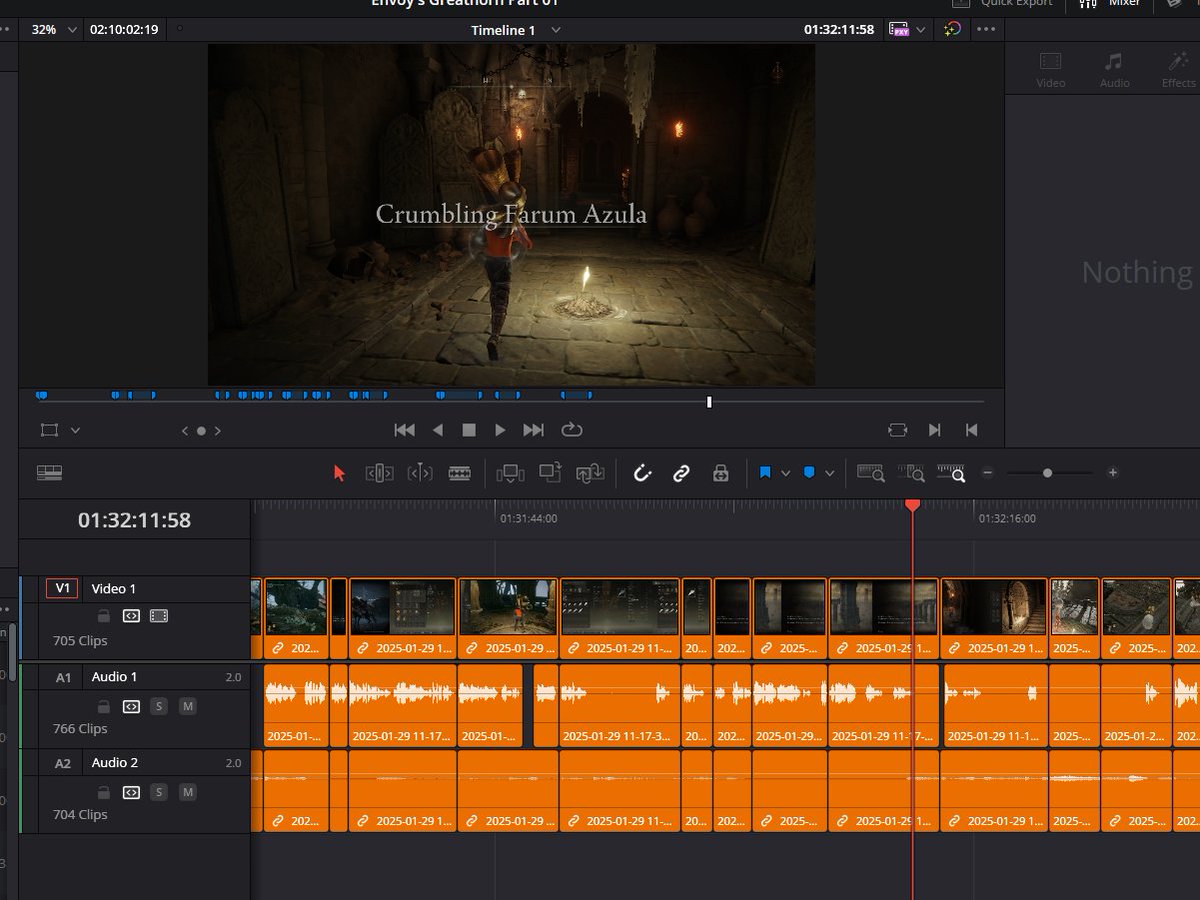
Task: Activate the Dynamic Trim Mode tool
Action: [x=420, y=473]
